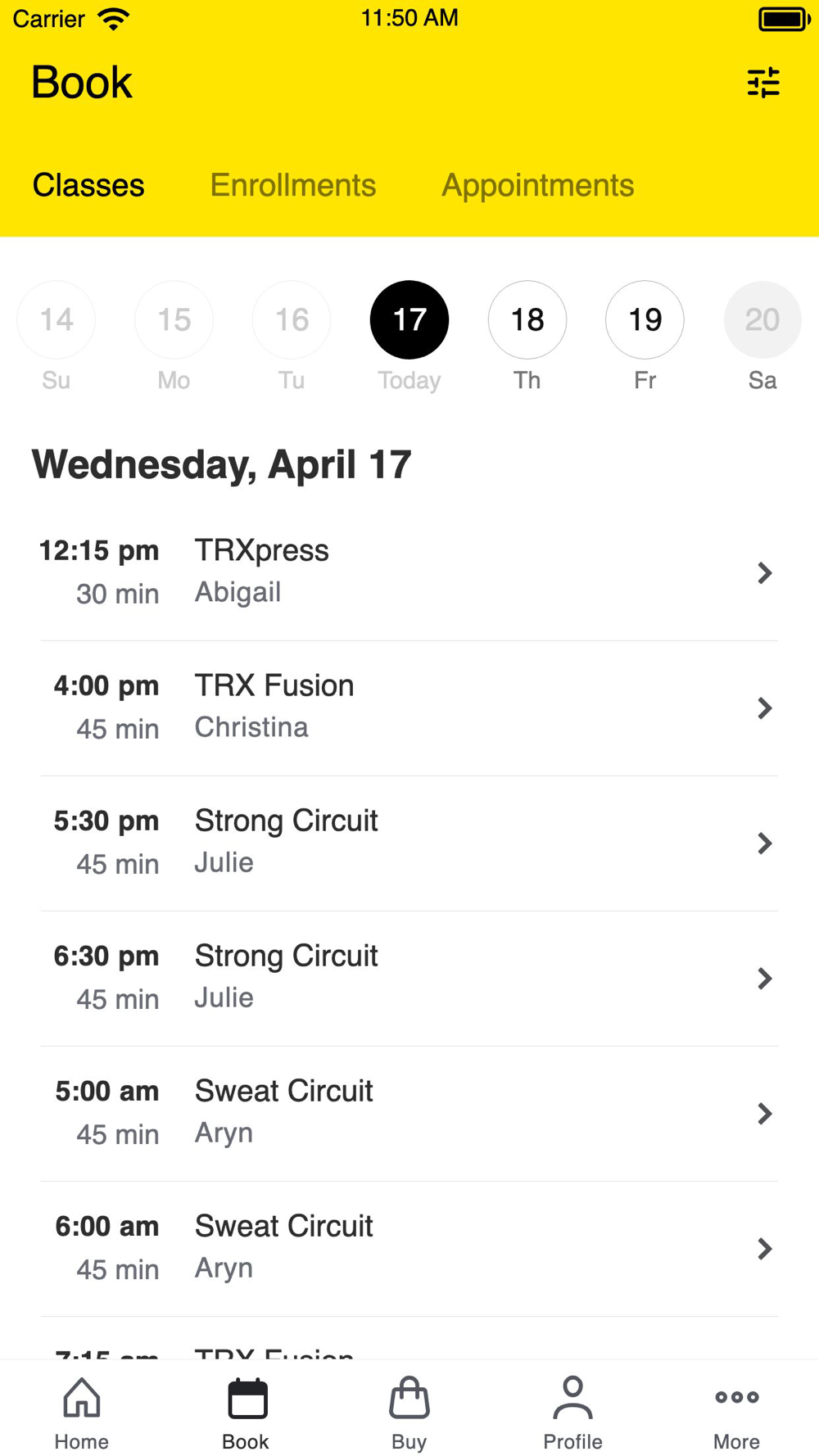Image resolution: width=819 pixels, height=1456 pixels.
Task: Tap the TRX Fusion class title with Christina
Action: point(274,686)
